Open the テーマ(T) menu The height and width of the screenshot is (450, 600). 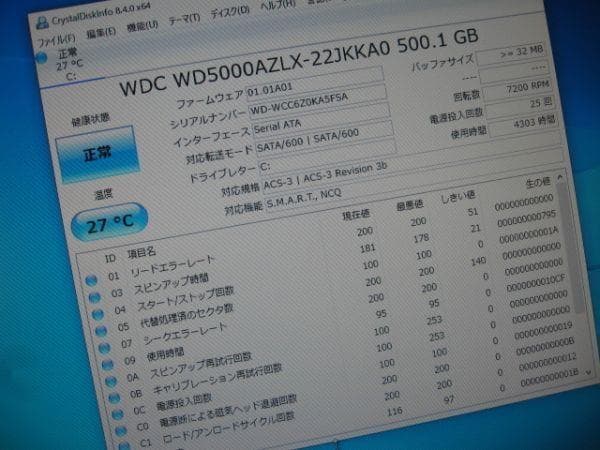point(184,20)
